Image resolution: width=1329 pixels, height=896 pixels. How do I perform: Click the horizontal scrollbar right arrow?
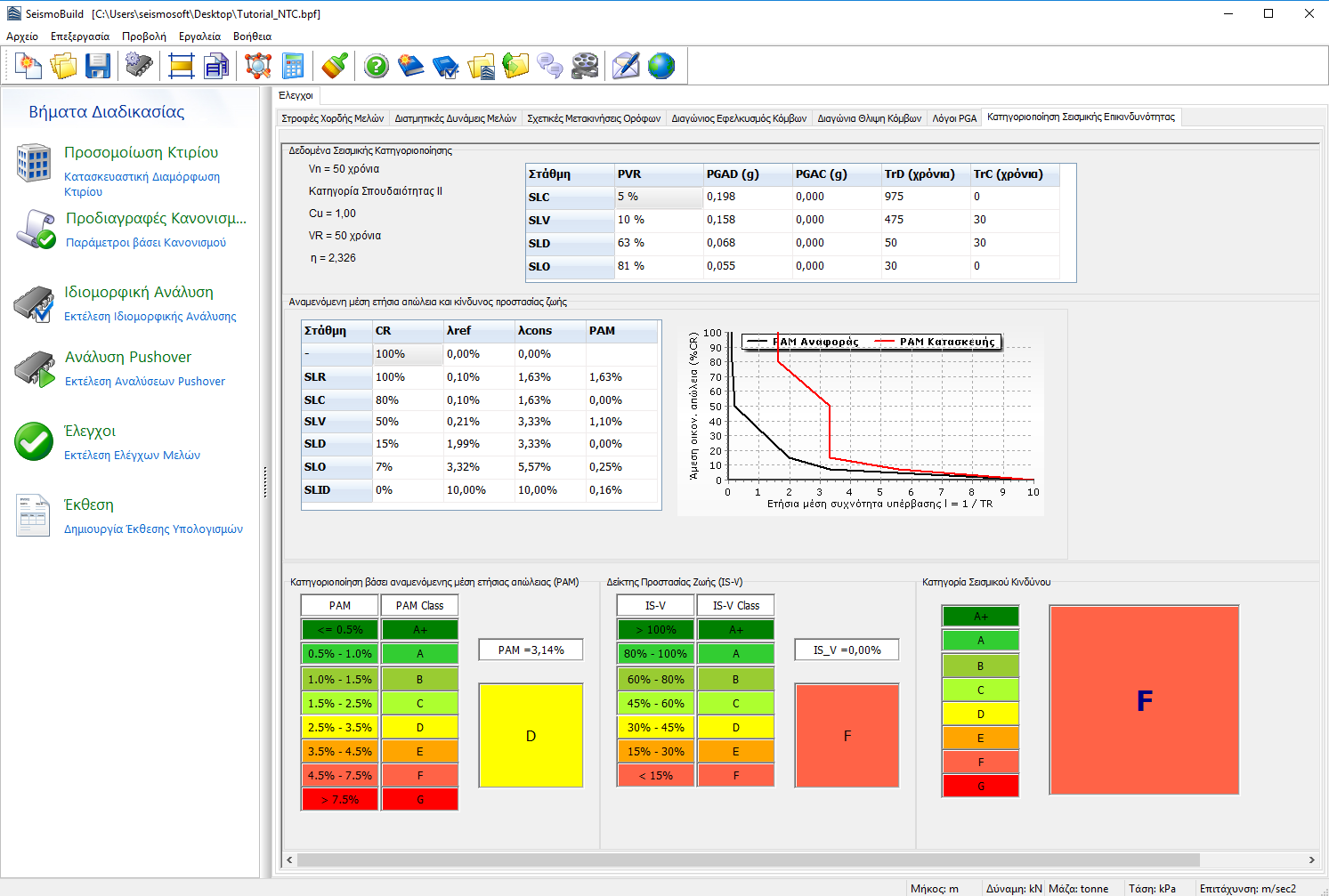(x=1311, y=860)
